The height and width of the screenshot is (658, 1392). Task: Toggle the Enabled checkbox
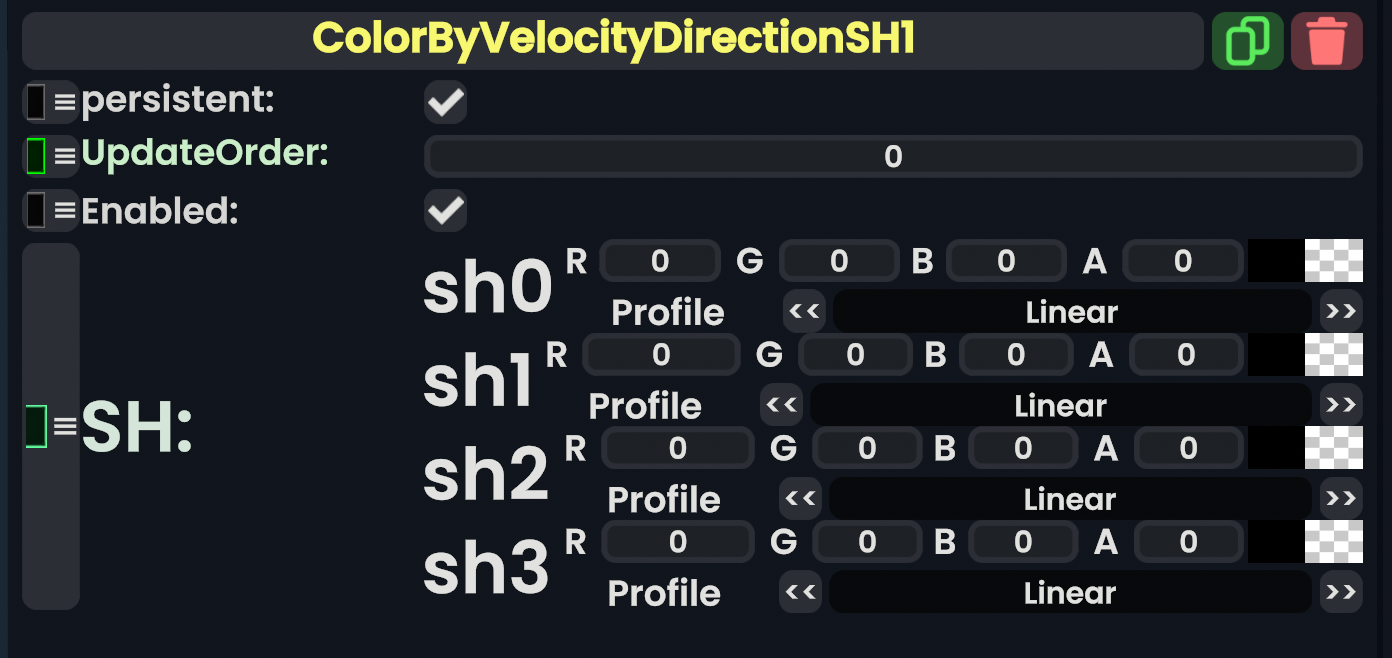tap(445, 211)
